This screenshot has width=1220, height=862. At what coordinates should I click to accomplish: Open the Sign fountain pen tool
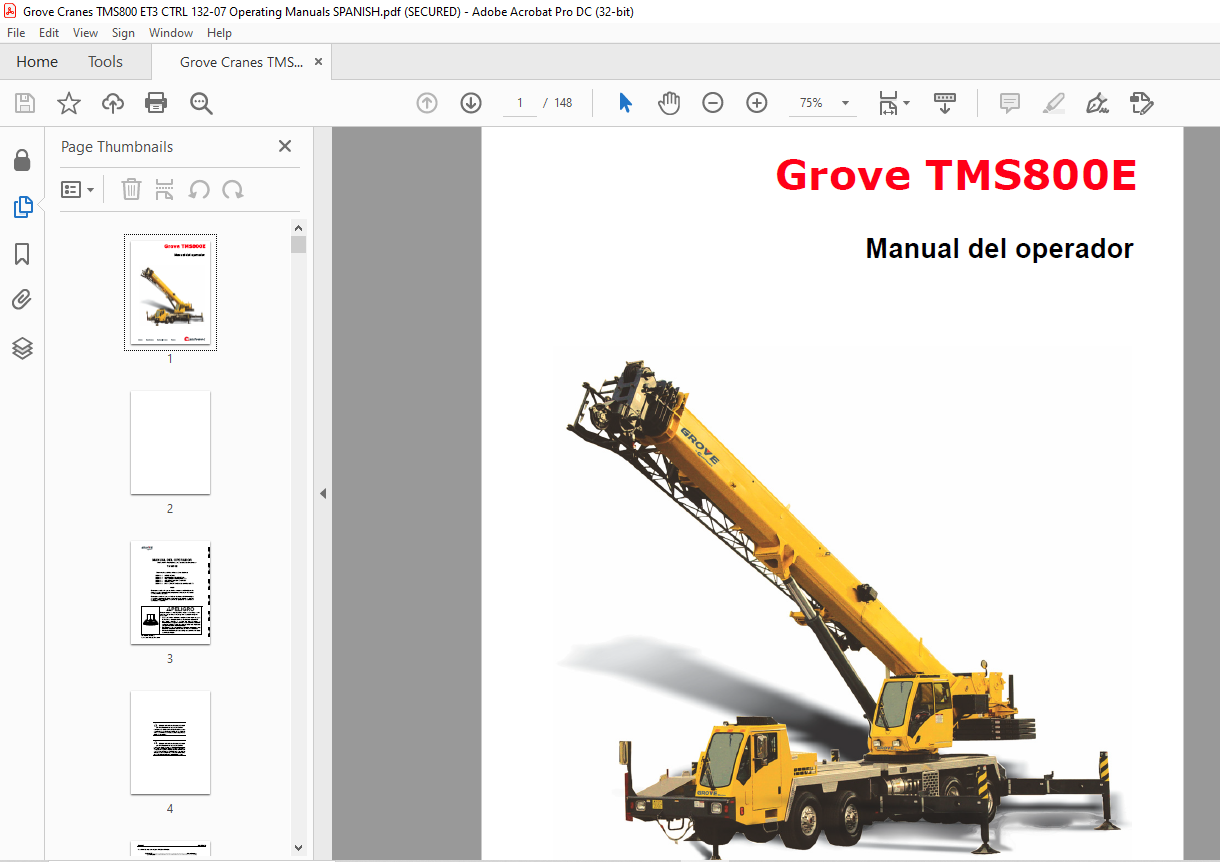click(1097, 103)
